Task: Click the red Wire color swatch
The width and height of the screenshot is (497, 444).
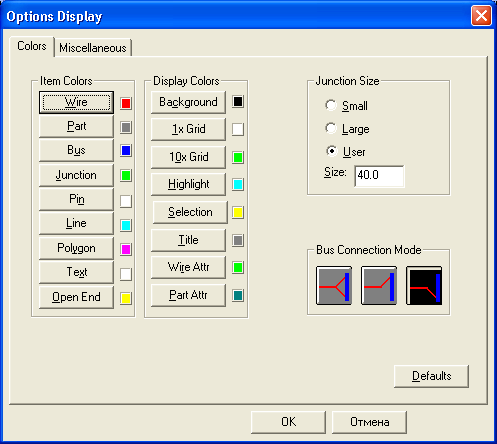Action: [126, 103]
